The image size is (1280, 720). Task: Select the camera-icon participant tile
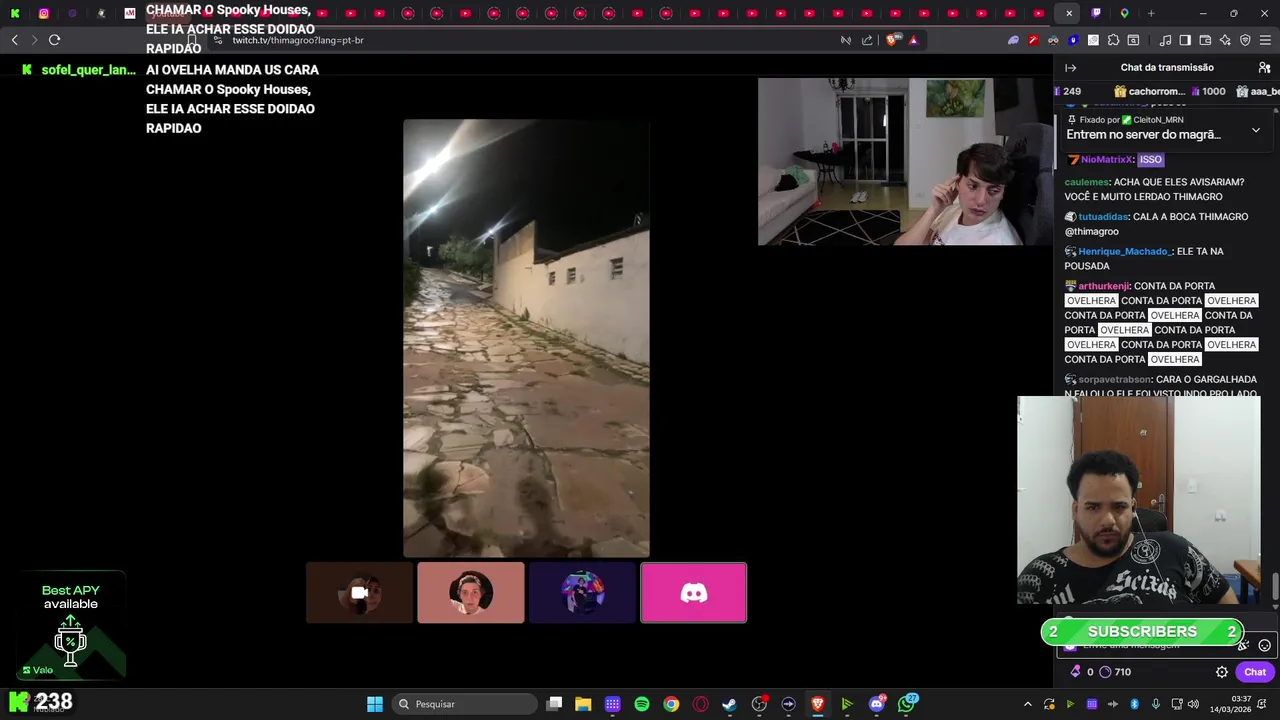click(x=359, y=593)
